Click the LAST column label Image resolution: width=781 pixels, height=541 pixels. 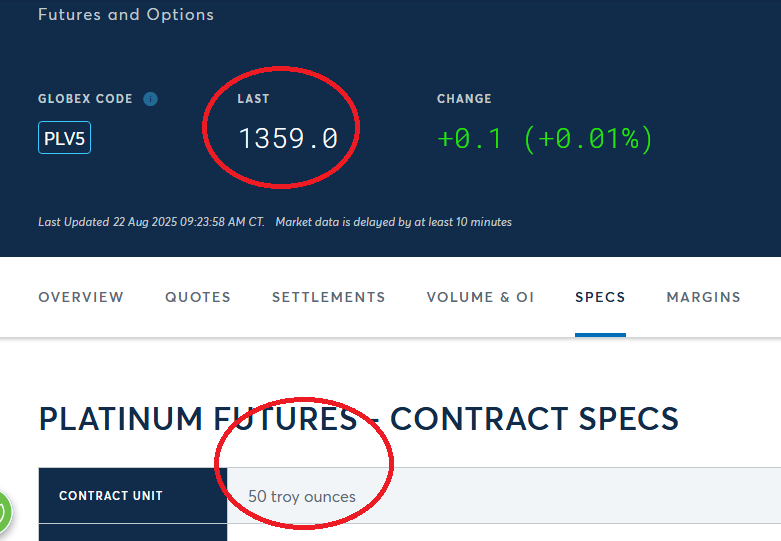[x=253, y=99]
